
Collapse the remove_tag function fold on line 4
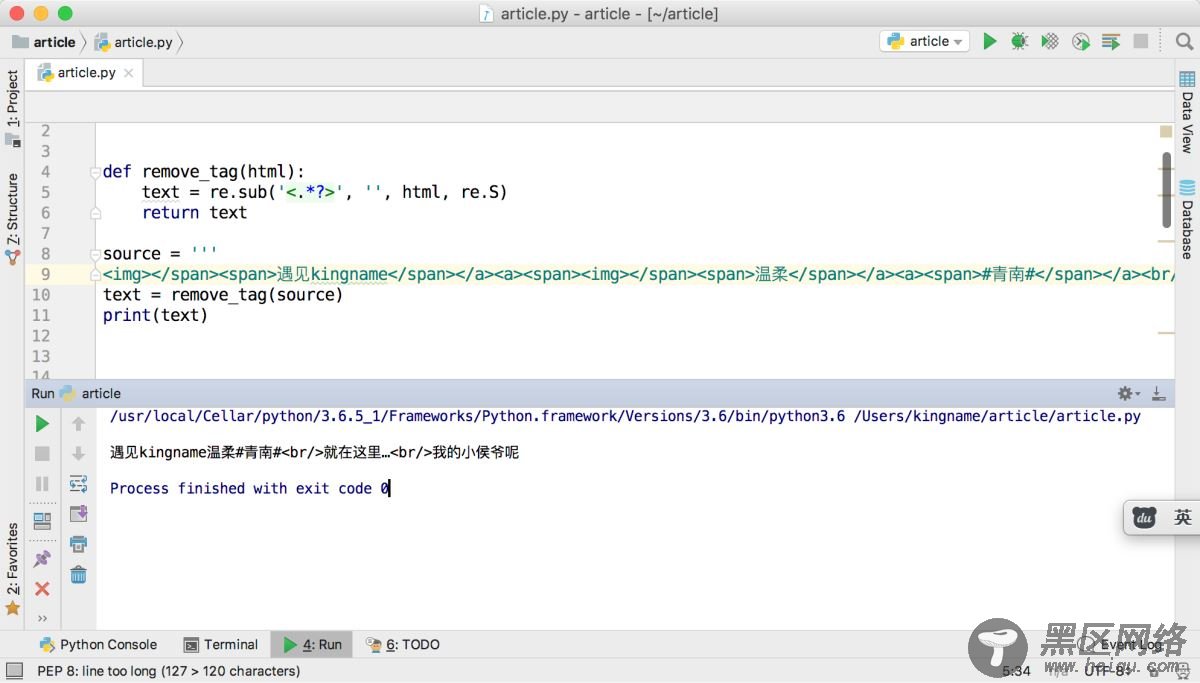click(95, 172)
